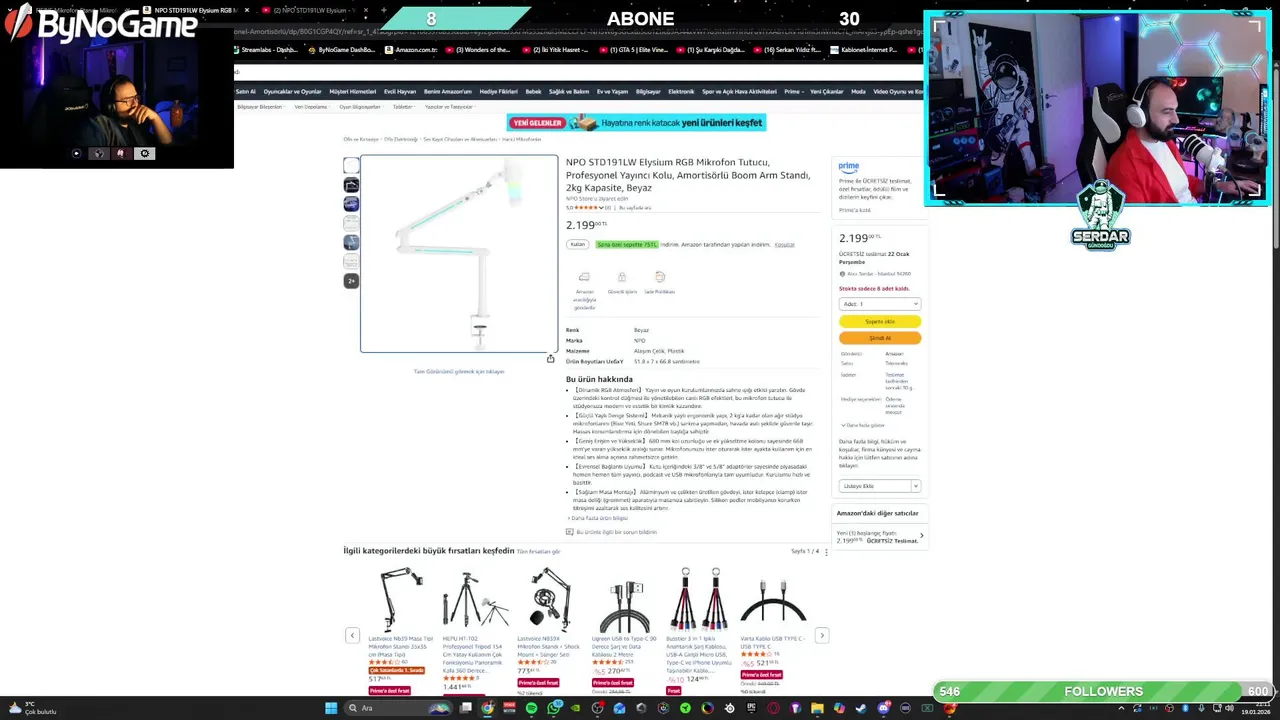The image size is (1280, 720).
Task: Open Yeni Çıkanlar nav item
Action: 827,91
